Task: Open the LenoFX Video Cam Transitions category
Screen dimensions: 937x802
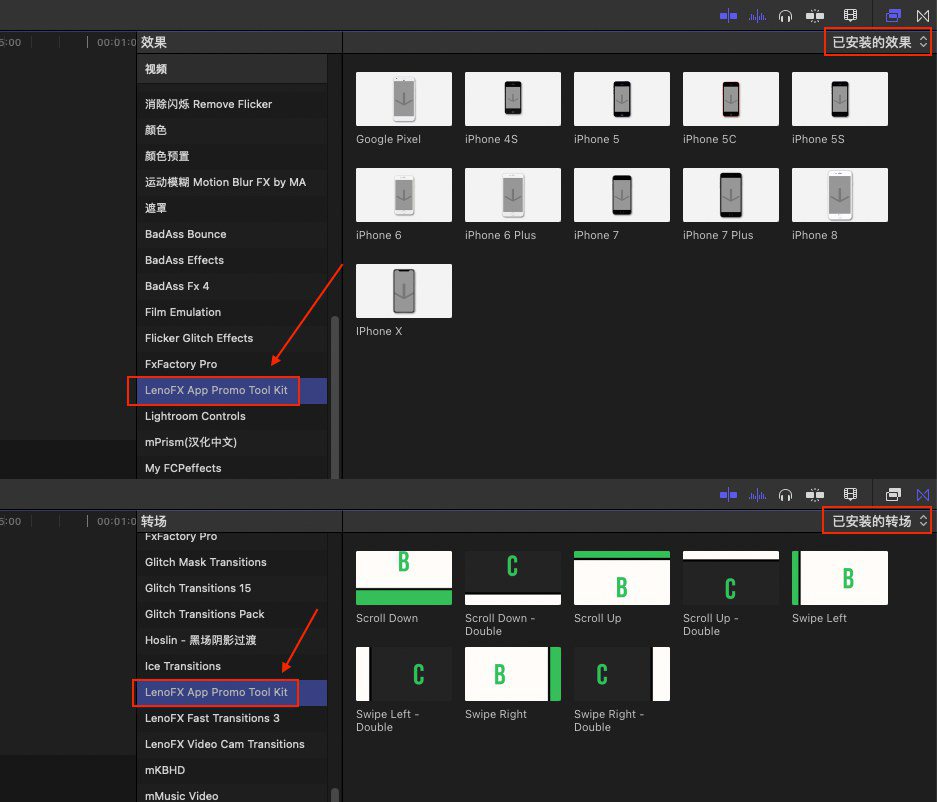Action: point(232,744)
